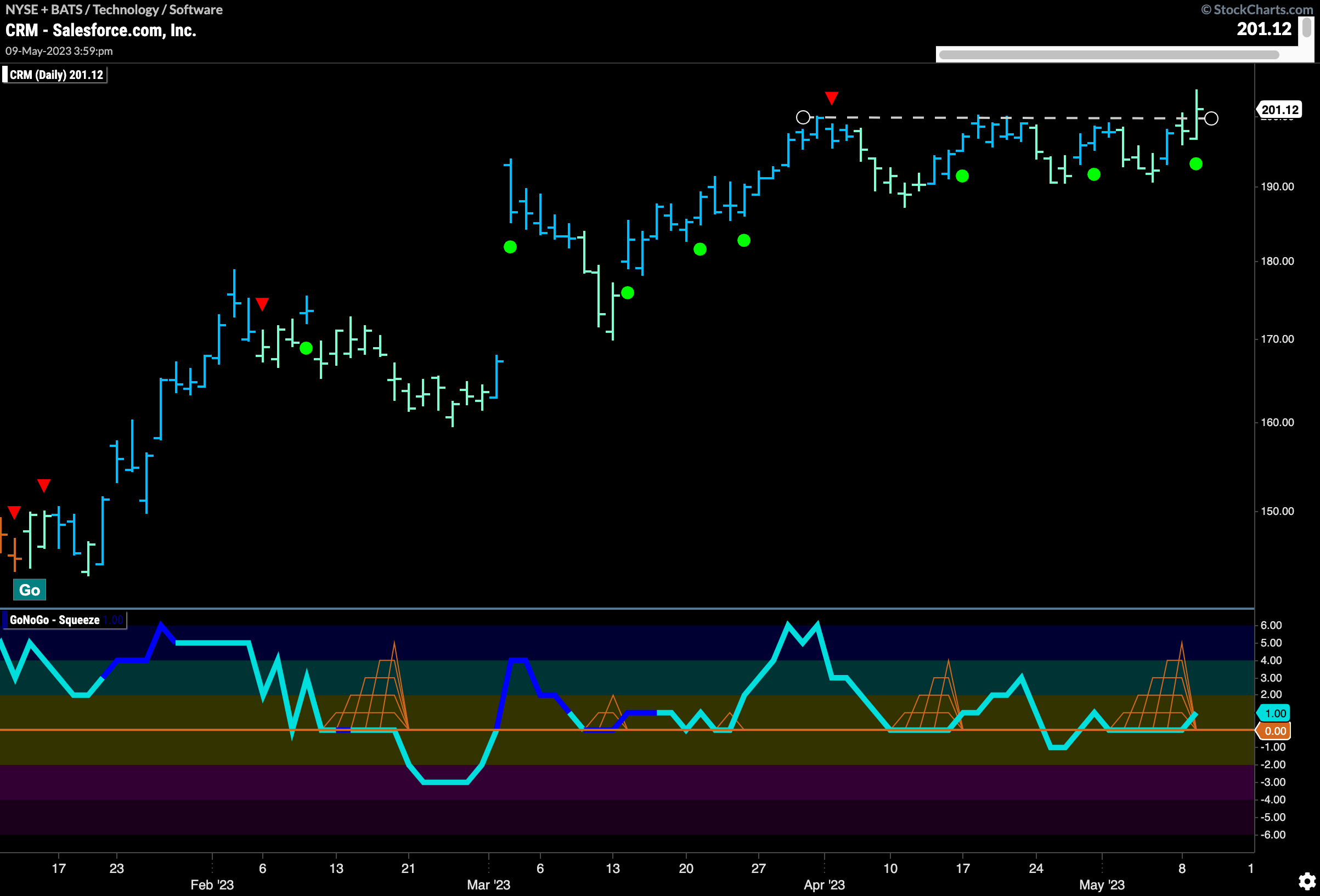The image size is (1320, 896).
Task: Select the red triangle marker above early April bars
Action: 832,98
